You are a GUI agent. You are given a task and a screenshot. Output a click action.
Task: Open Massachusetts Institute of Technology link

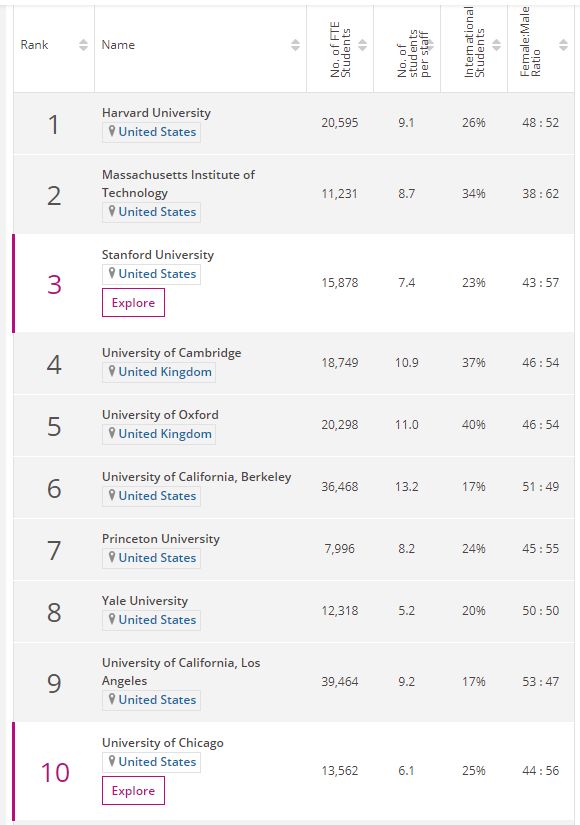click(x=178, y=184)
